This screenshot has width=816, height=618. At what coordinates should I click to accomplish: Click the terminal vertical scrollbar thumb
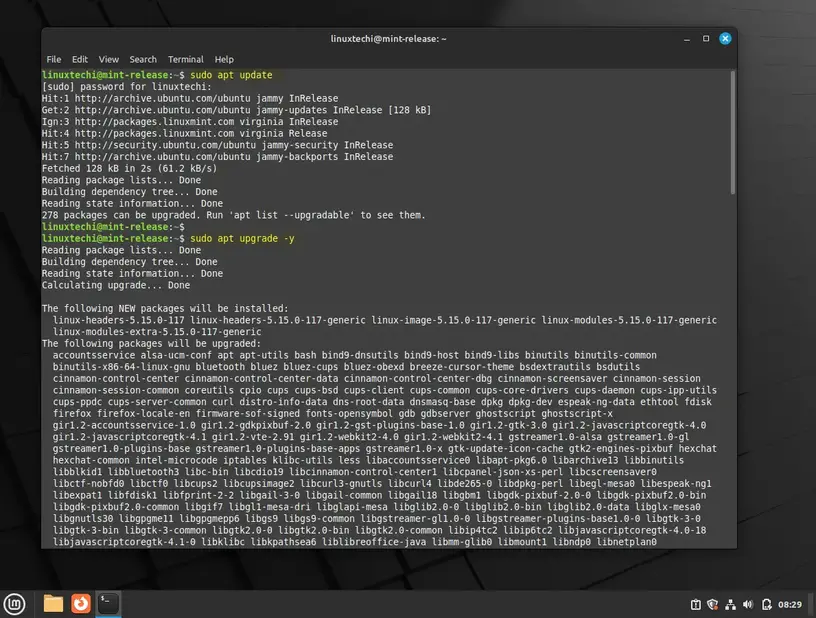click(733, 133)
